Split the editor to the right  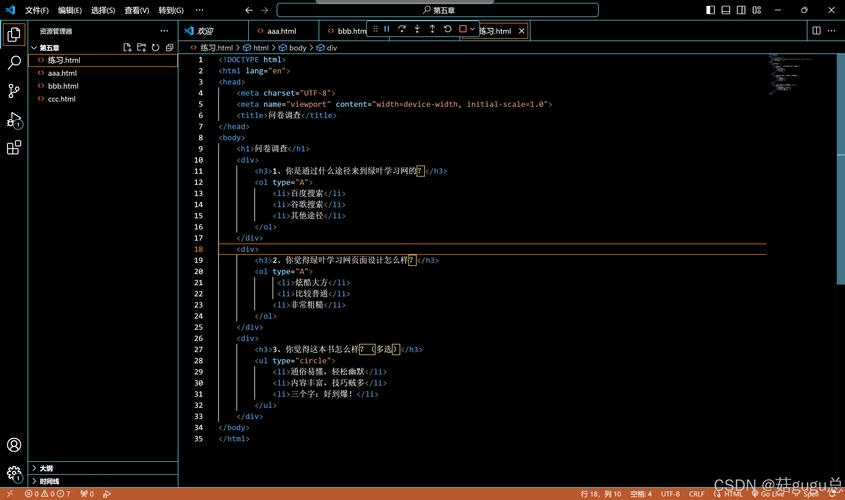pos(816,31)
